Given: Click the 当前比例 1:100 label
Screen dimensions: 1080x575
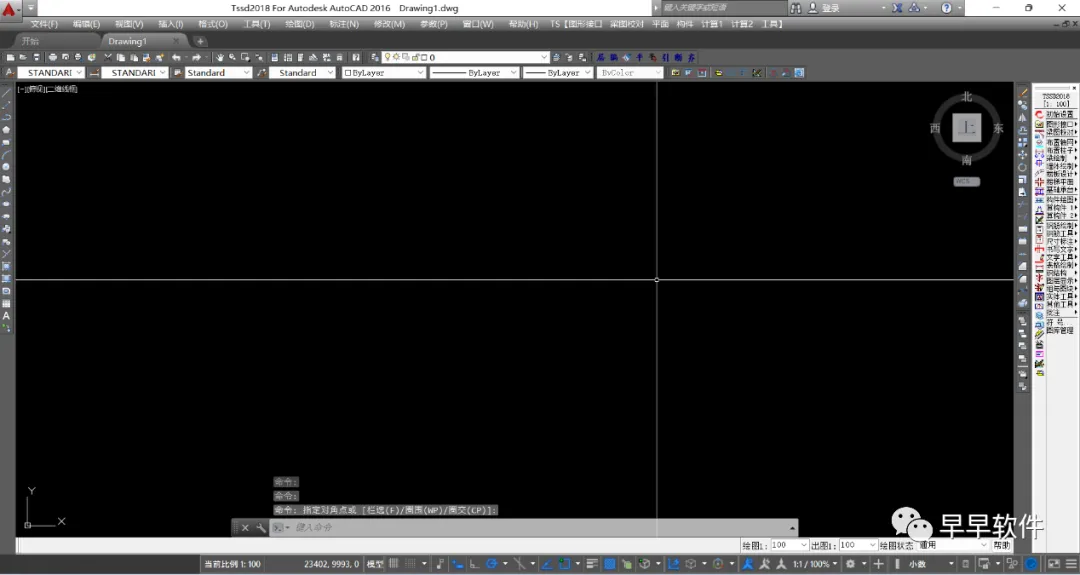Looking at the screenshot, I should pyautogui.click(x=232, y=564).
